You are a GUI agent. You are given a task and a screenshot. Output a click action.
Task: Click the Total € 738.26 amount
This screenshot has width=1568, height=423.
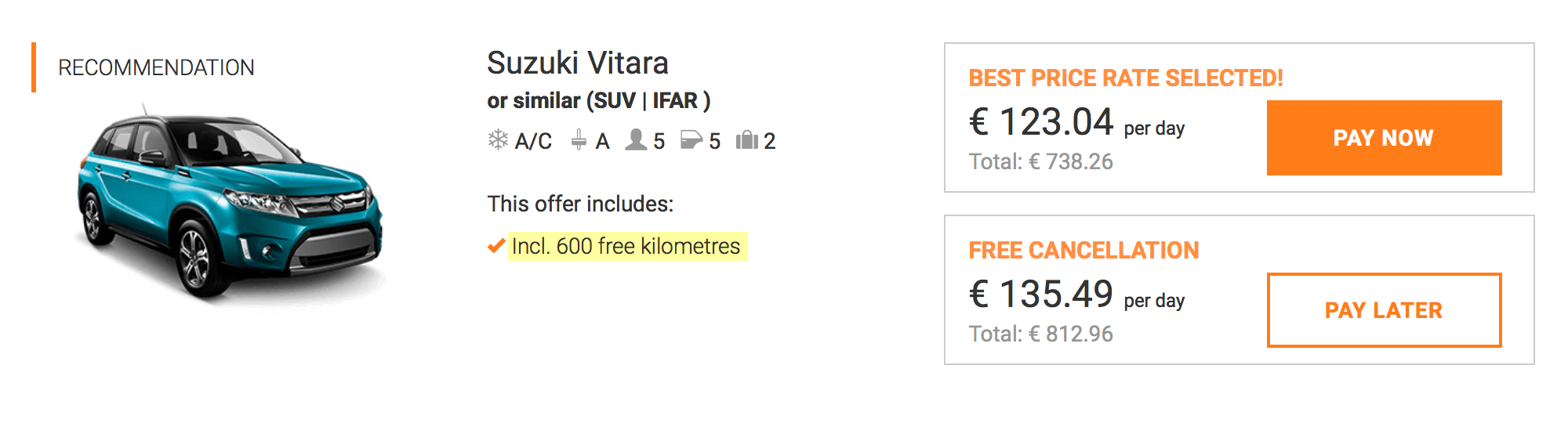pyautogui.click(x=1041, y=161)
